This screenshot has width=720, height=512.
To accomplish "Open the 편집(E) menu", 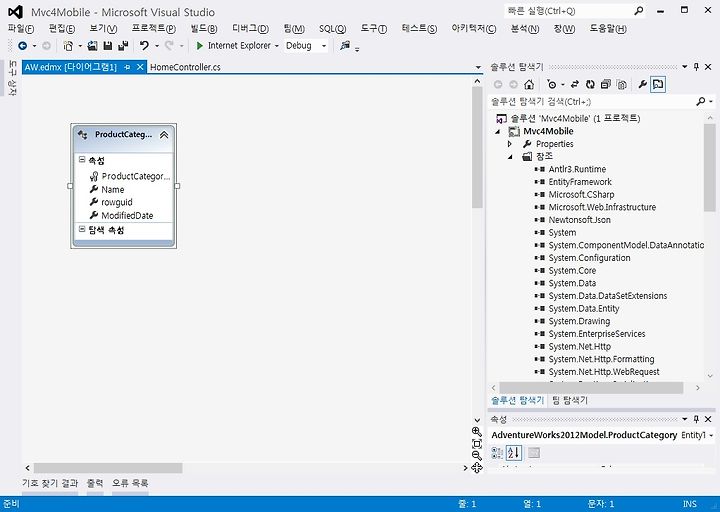I will [62, 28].
